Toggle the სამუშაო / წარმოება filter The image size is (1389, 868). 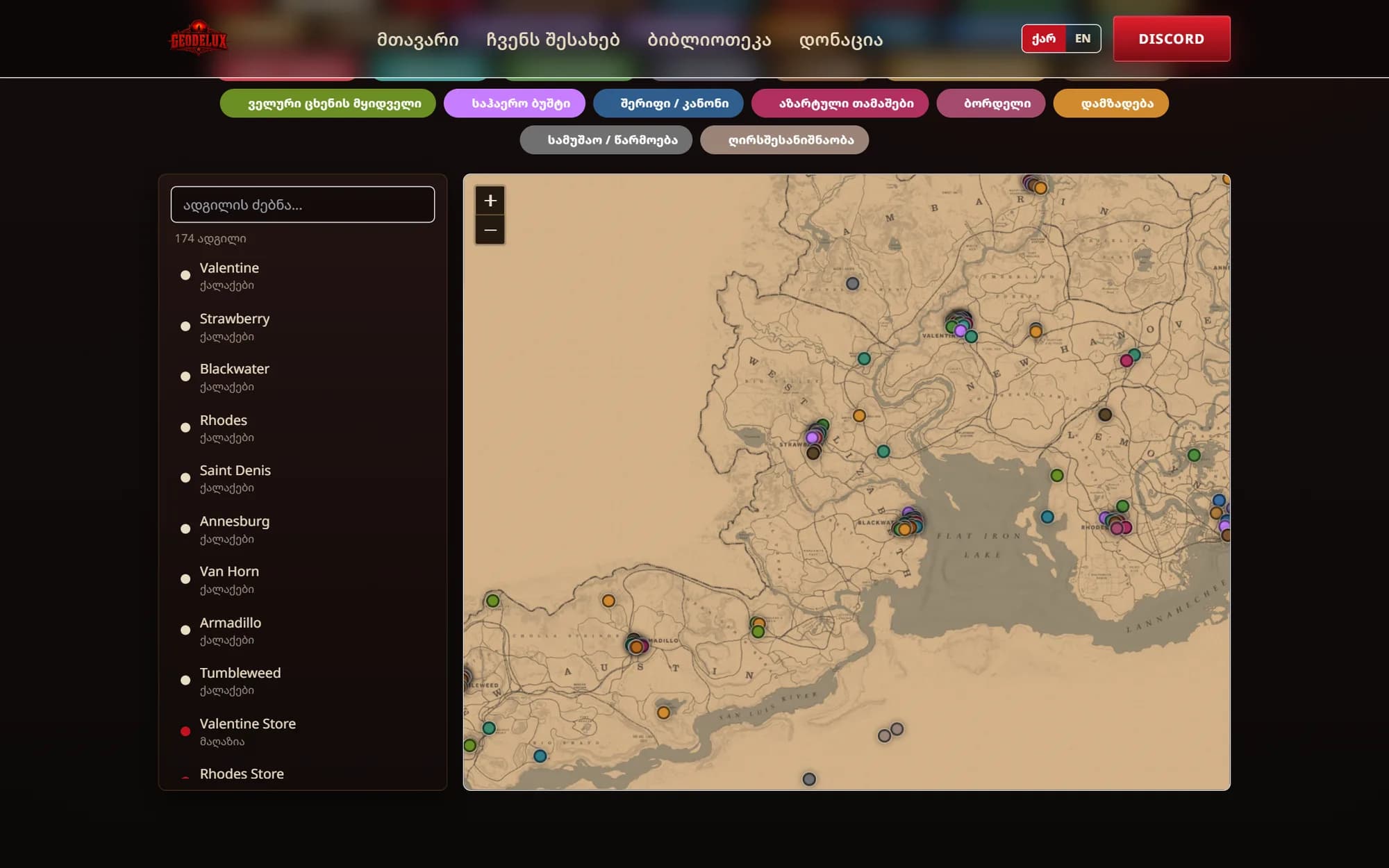tap(606, 140)
